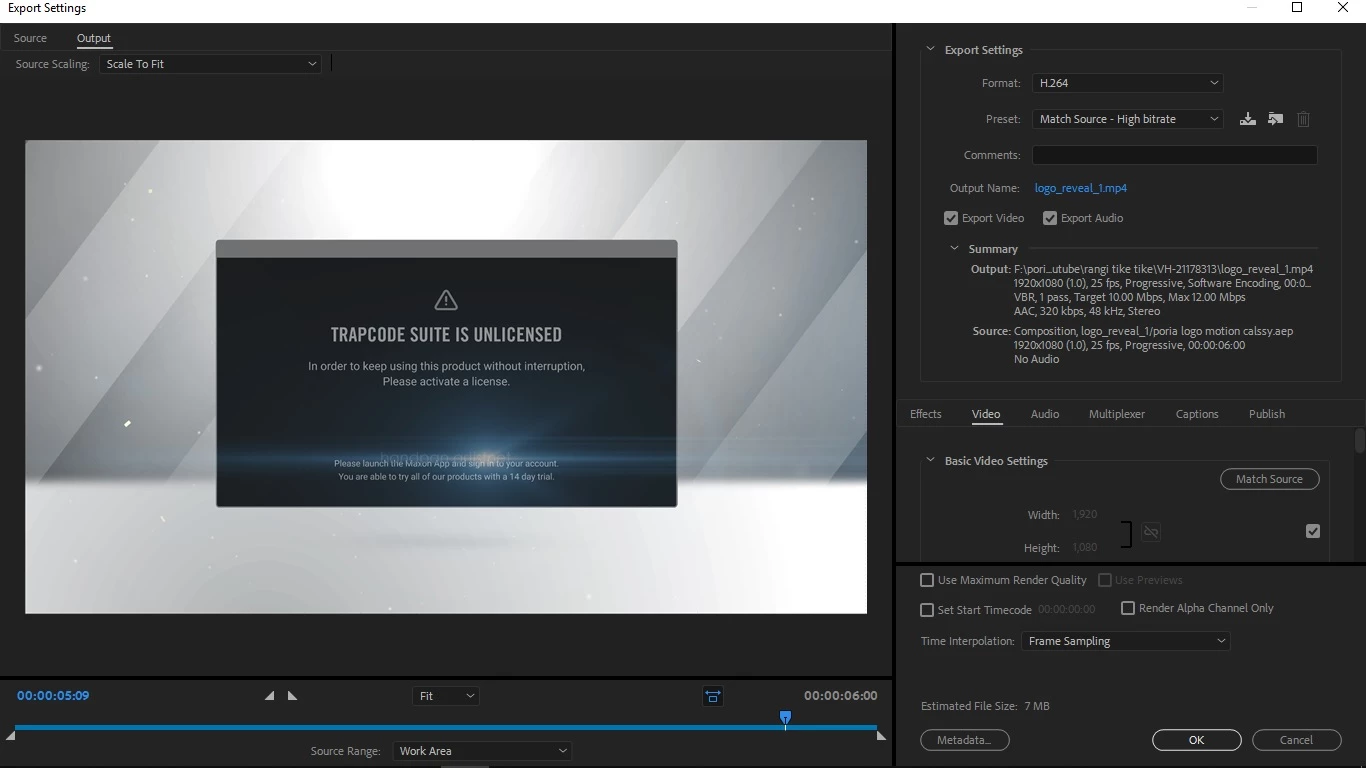Image resolution: width=1366 pixels, height=768 pixels.
Task: Collapse the Summary section
Action: [954, 248]
